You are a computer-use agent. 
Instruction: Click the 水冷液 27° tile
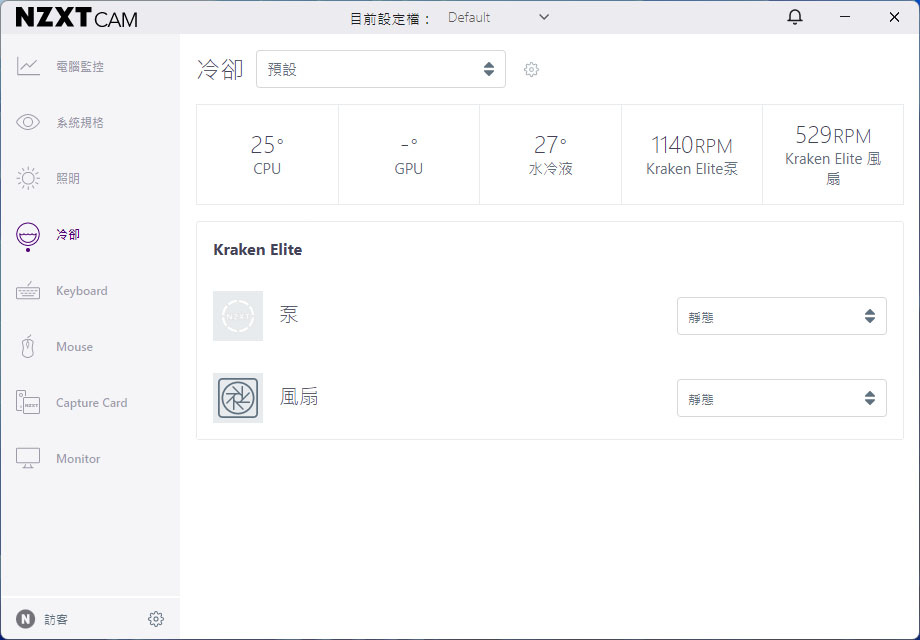550,154
